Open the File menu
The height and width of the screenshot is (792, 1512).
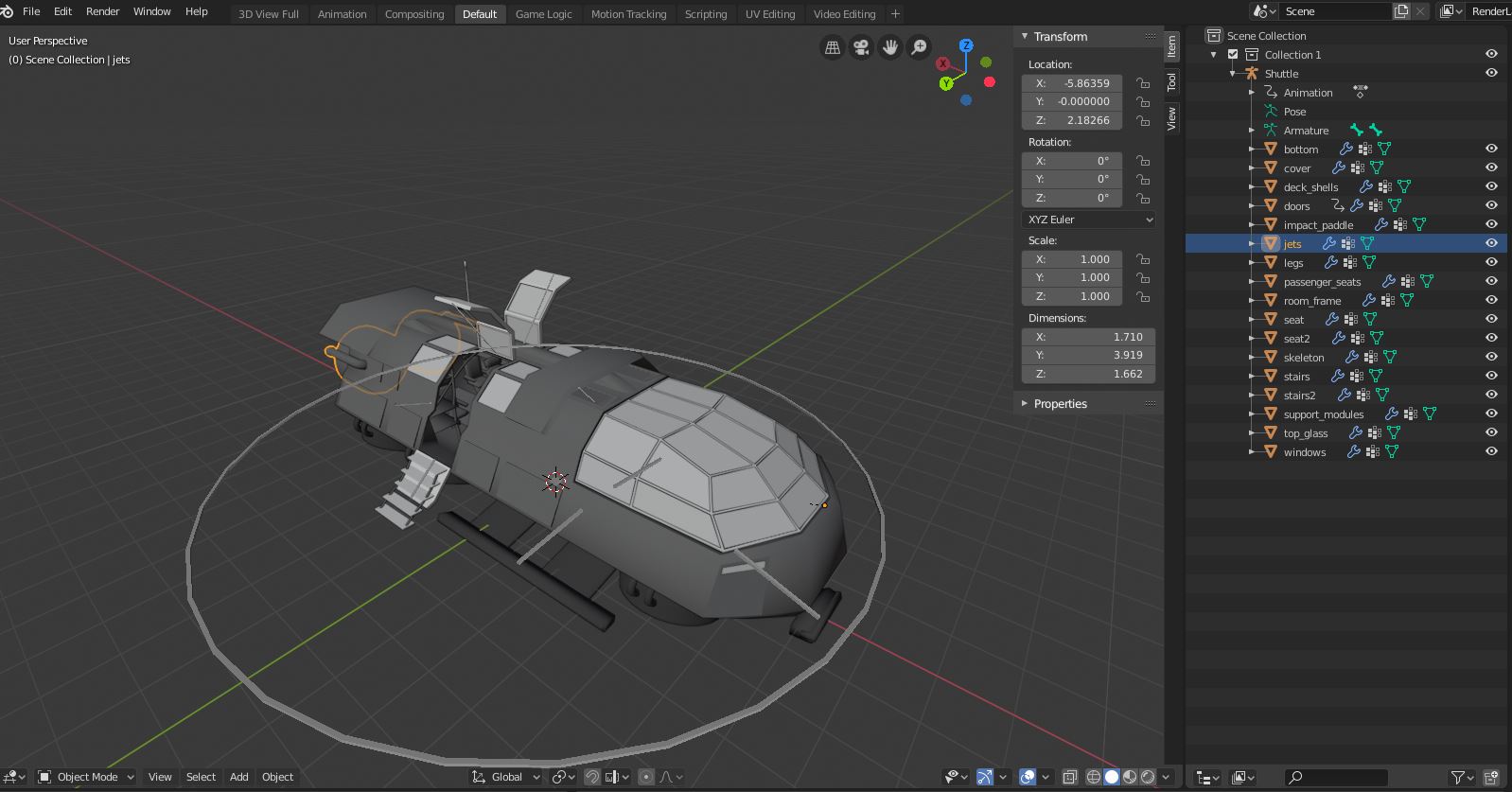[31, 11]
